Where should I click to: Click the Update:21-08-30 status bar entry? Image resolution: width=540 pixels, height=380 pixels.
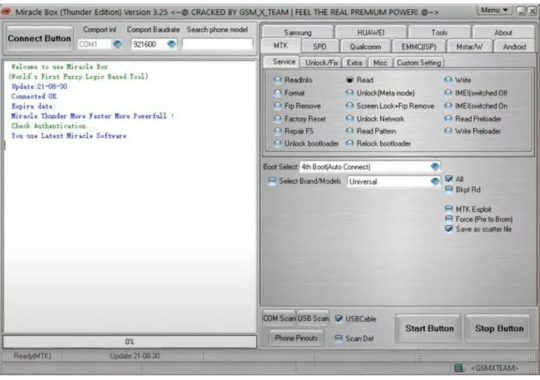point(135,356)
